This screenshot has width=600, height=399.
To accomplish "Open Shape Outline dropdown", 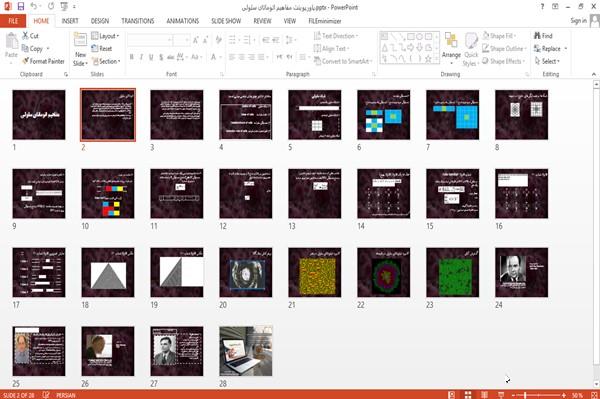I will (x=504, y=49).
